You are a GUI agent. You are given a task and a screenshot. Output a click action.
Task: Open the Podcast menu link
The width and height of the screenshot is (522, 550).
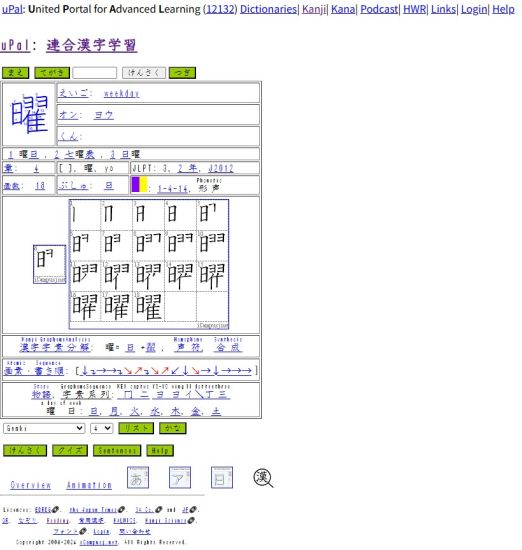tap(379, 9)
